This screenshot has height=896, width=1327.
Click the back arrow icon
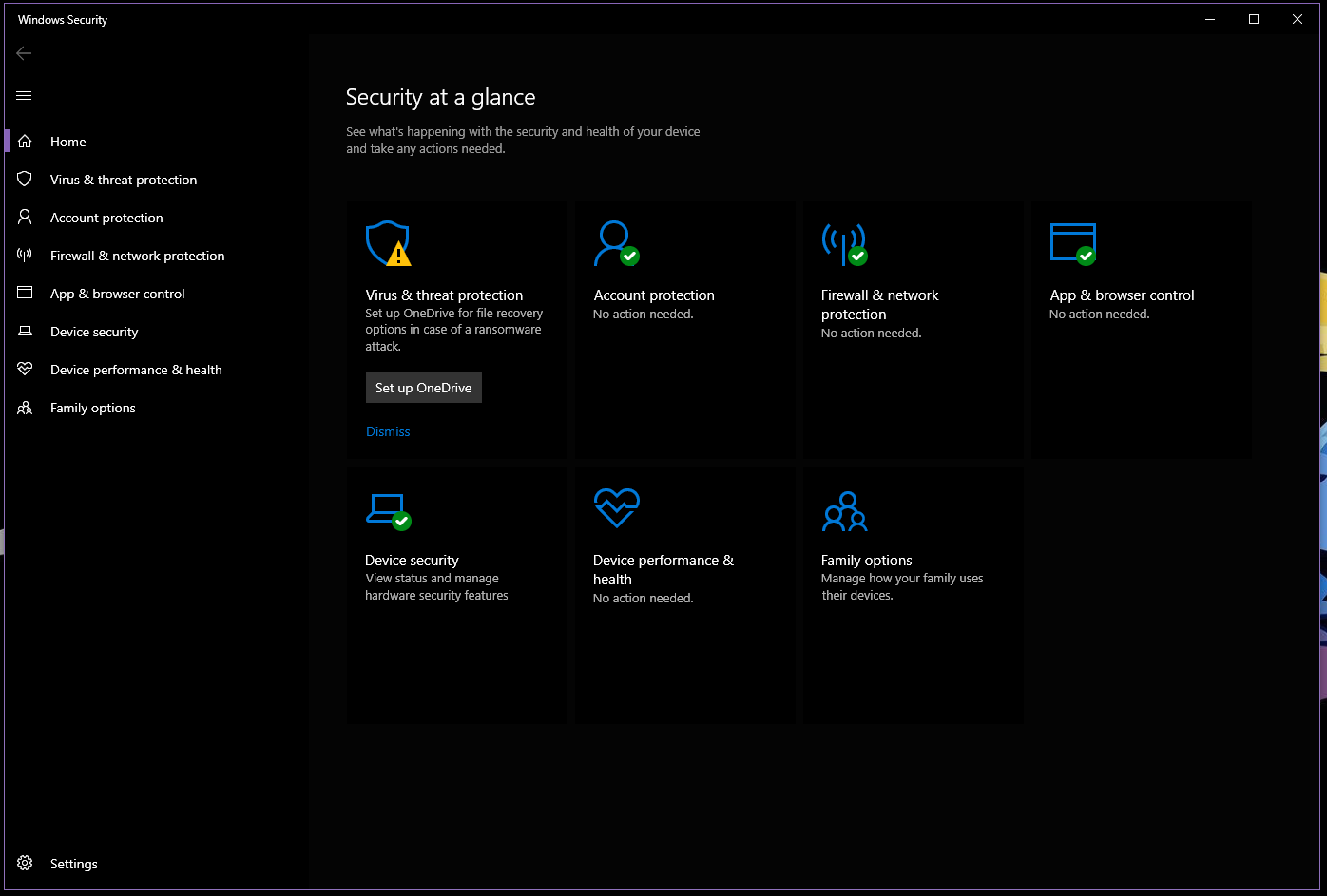coord(25,53)
